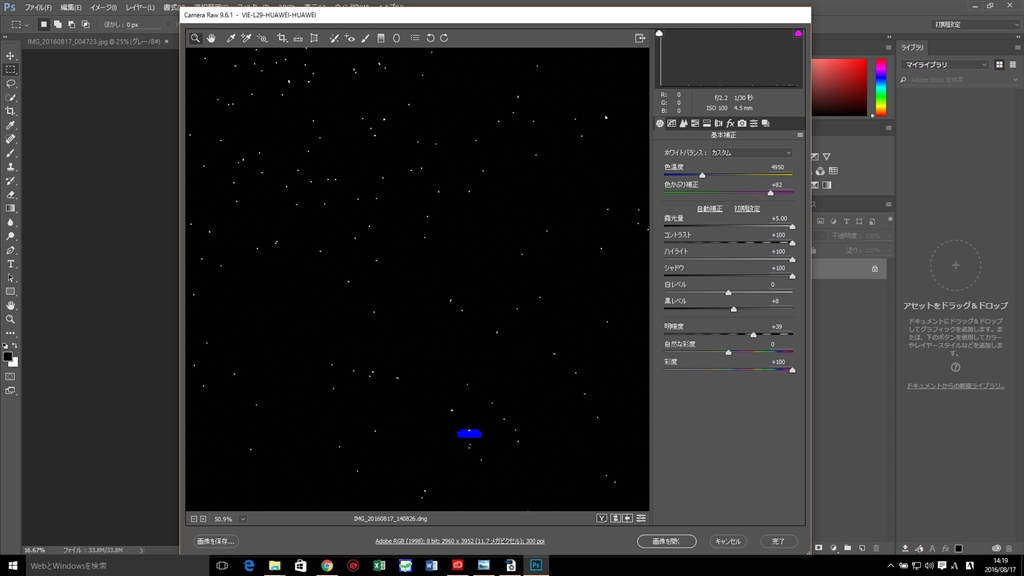1024x576 pixels.
Task: Toggle before/after preview Y button
Action: point(601,519)
